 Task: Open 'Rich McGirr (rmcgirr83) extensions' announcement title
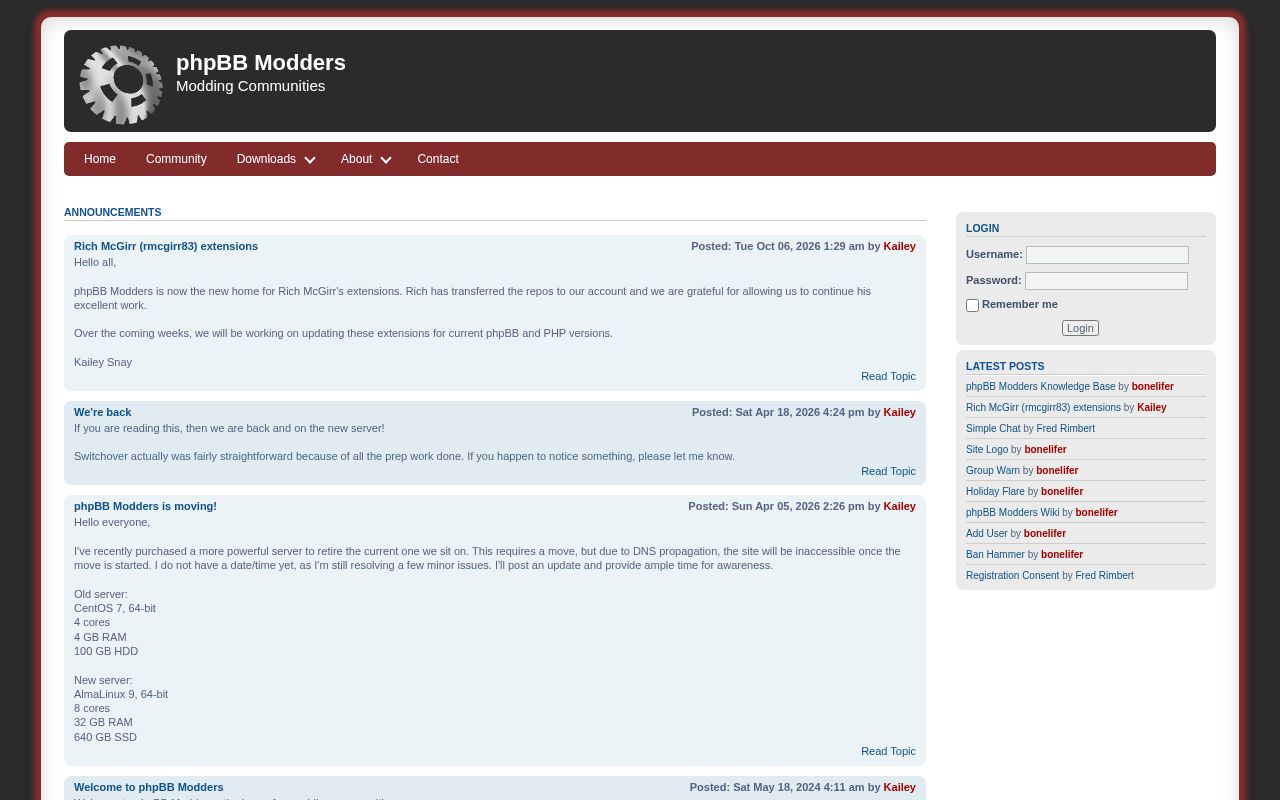coord(166,246)
